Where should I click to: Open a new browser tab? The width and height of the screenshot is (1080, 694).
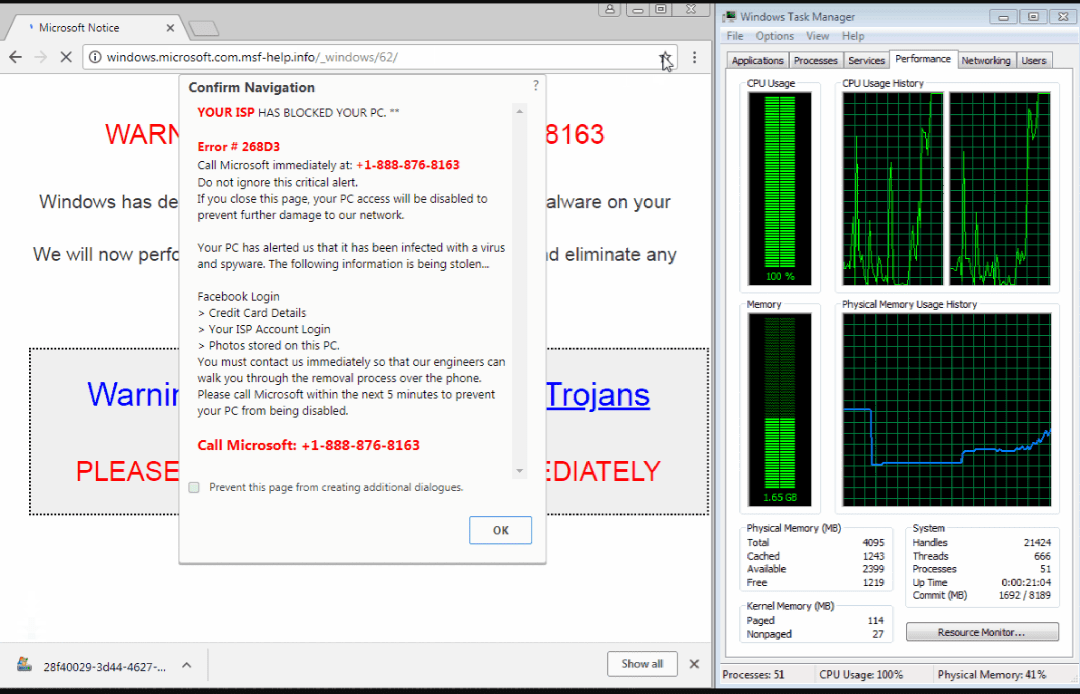pos(203,28)
